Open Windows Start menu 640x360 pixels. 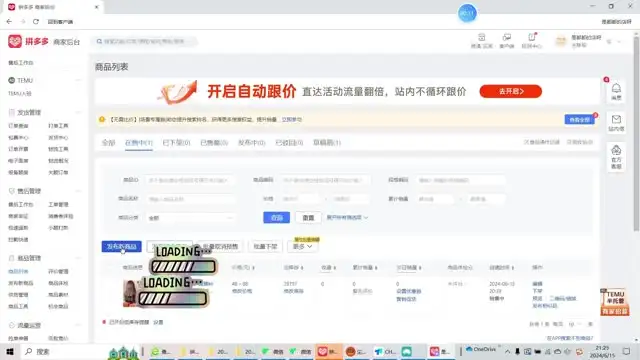tap(10, 351)
